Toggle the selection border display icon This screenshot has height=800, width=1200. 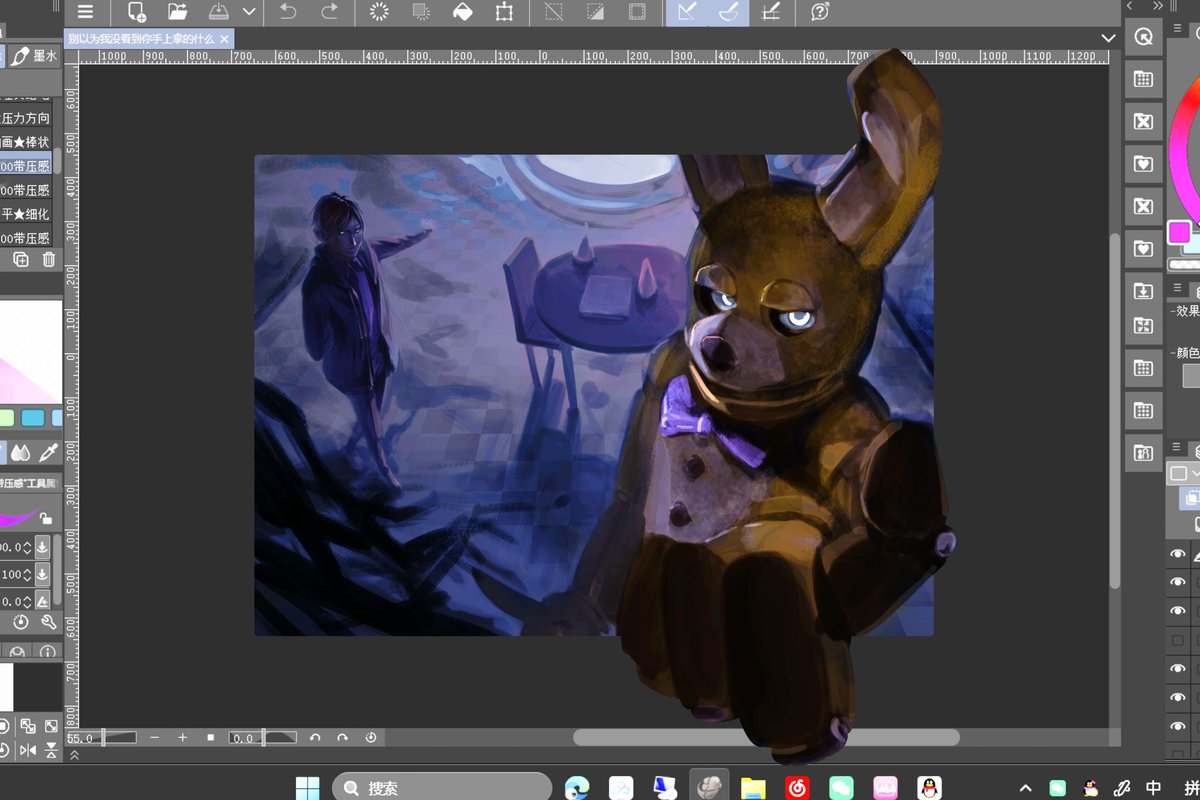click(x=636, y=12)
